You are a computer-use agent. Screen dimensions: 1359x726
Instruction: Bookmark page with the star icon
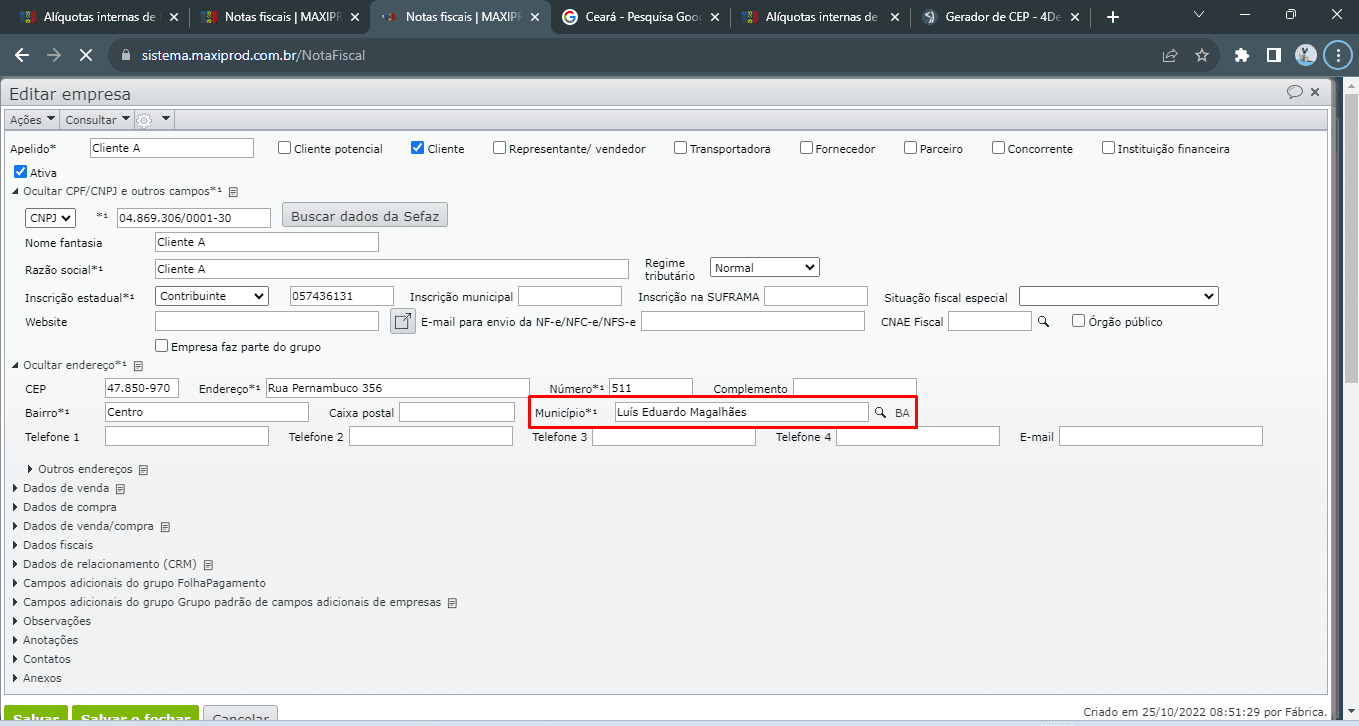pos(1202,55)
